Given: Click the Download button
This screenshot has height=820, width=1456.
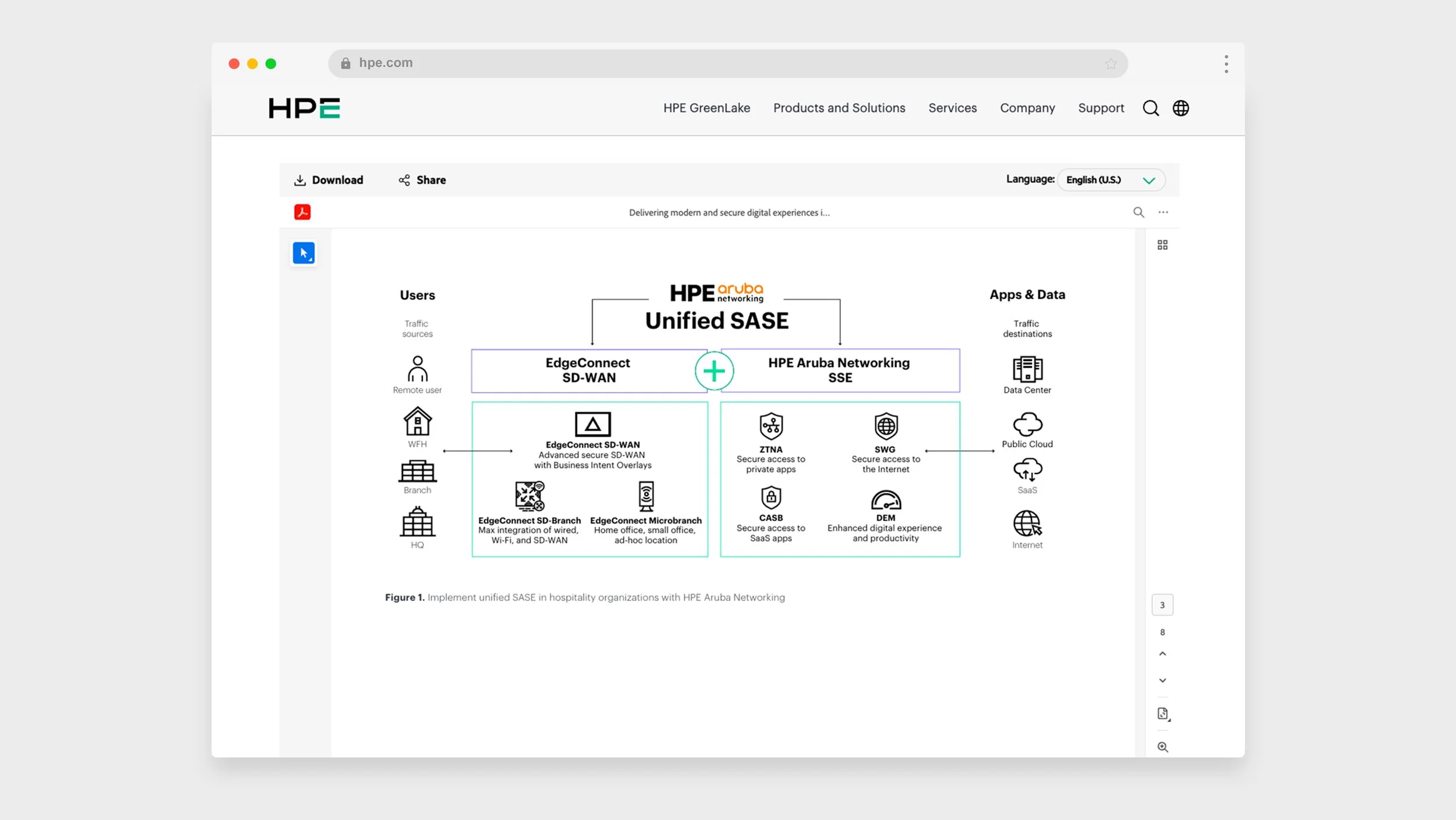Looking at the screenshot, I should coord(328,180).
